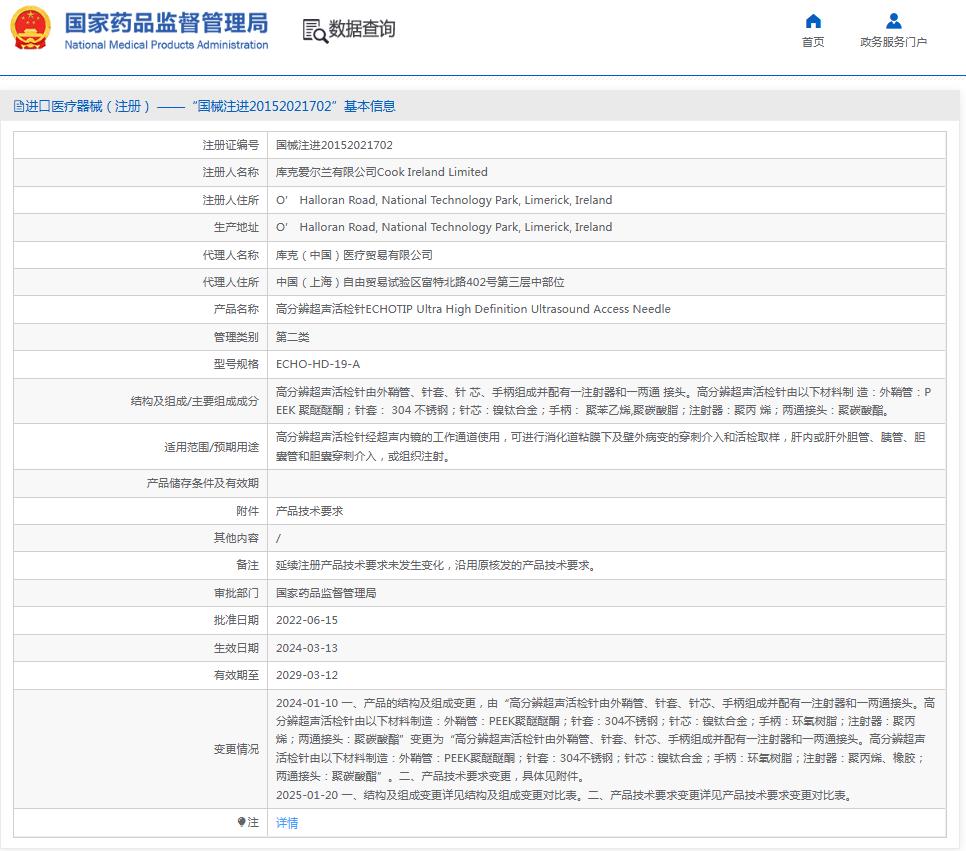Click the 产品名称 label

236,309
